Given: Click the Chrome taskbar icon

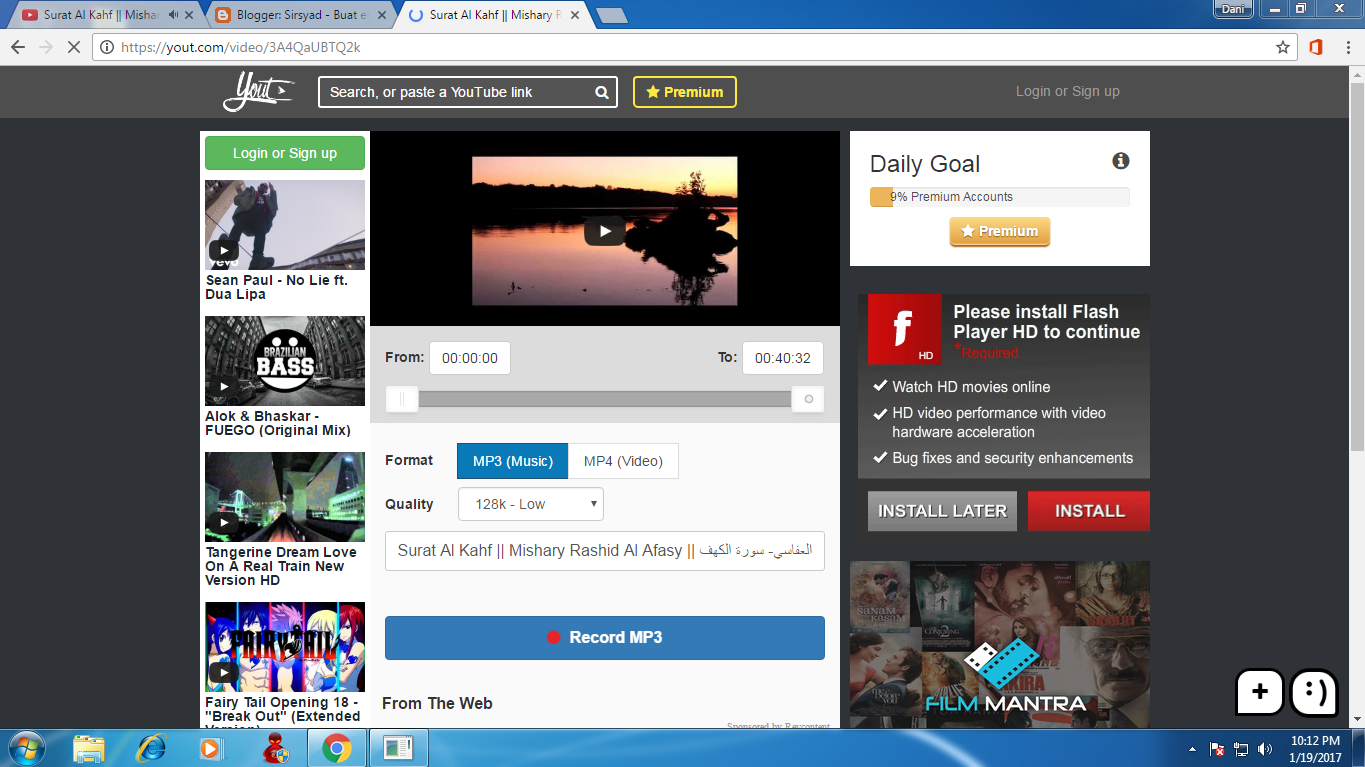Looking at the screenshot, I should [336, 748].
